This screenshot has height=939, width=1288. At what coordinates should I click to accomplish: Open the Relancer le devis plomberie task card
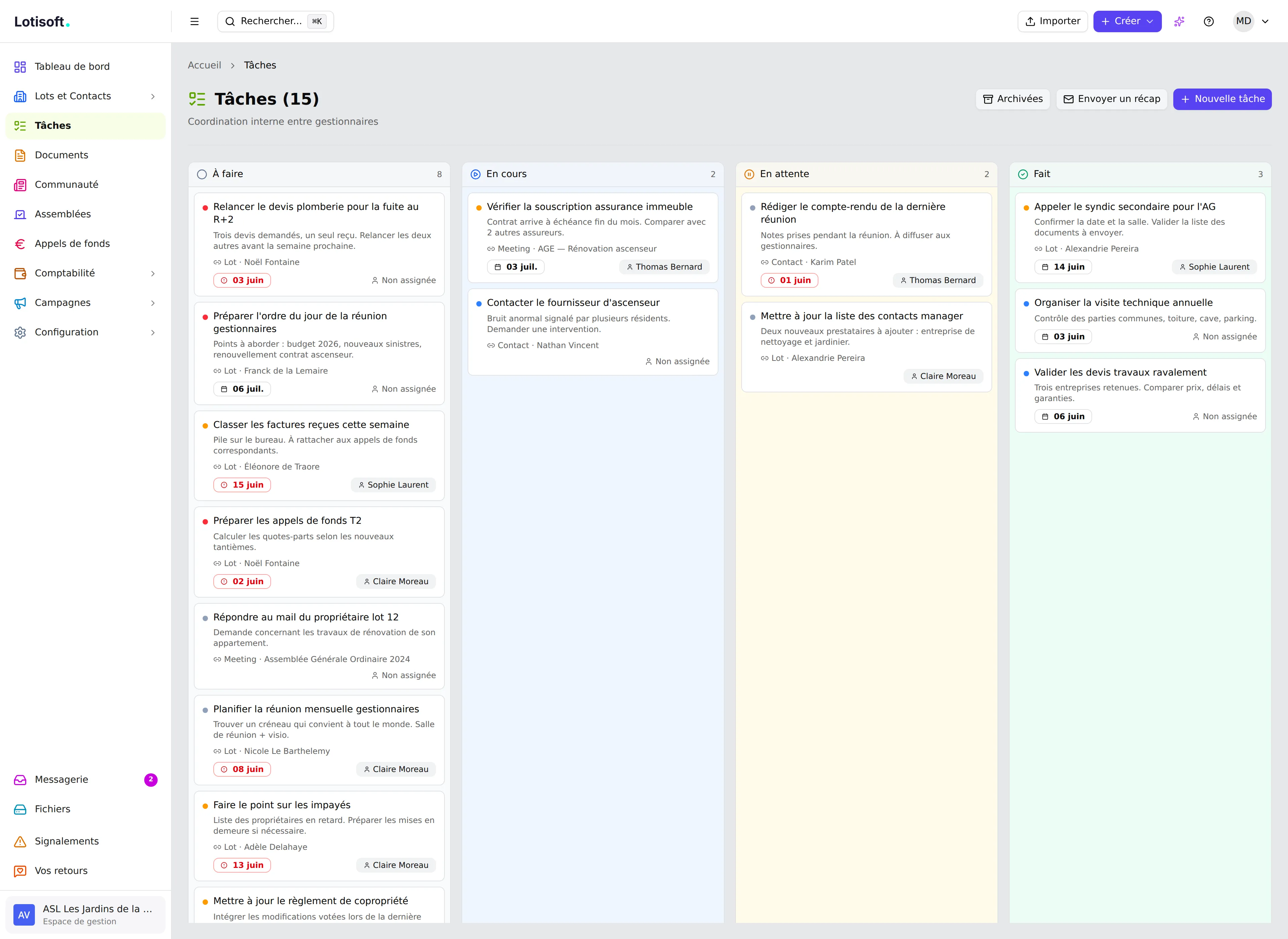(x=319, y=244)
